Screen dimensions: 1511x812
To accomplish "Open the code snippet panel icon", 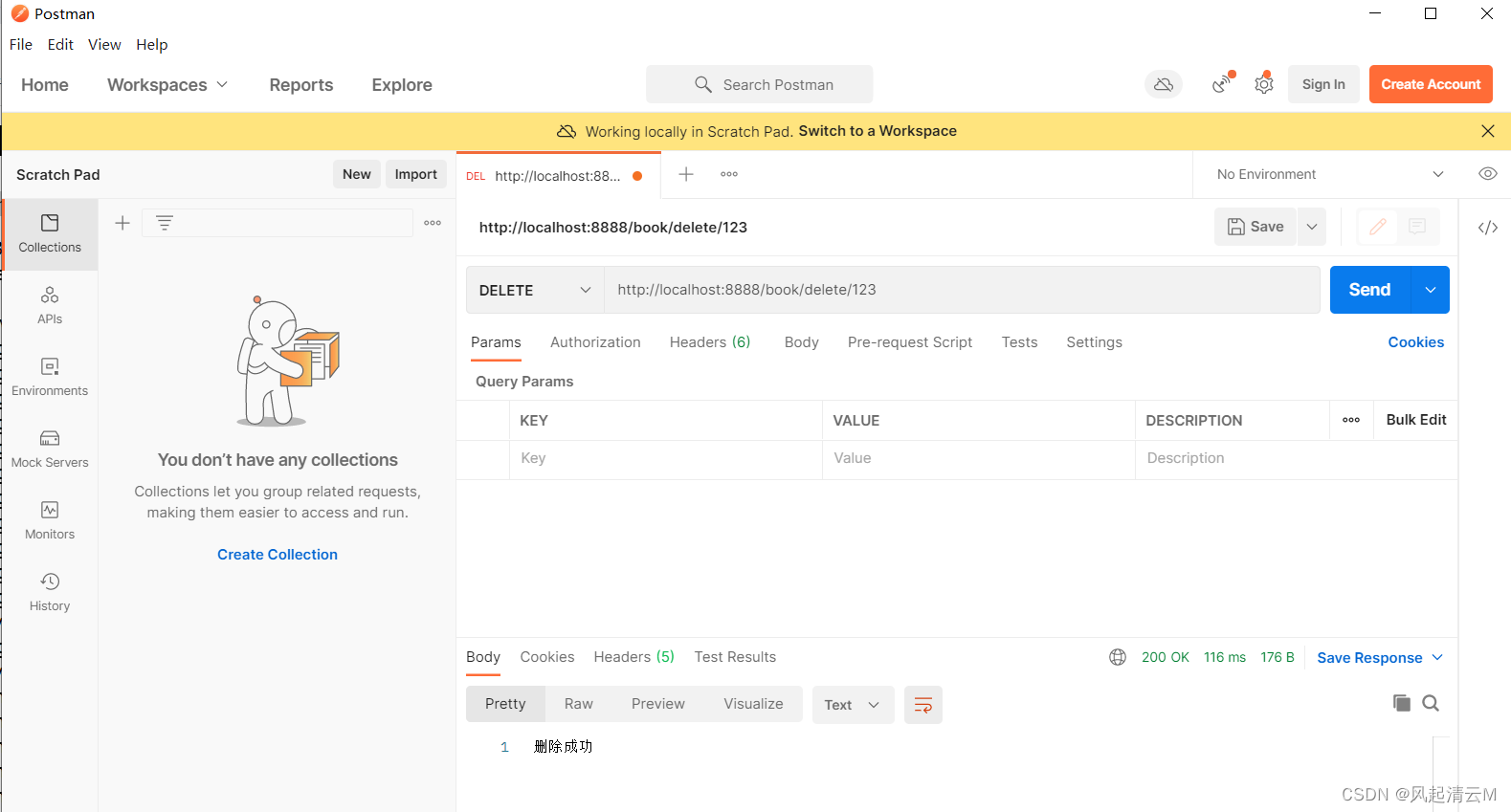I will point(1488,228).
